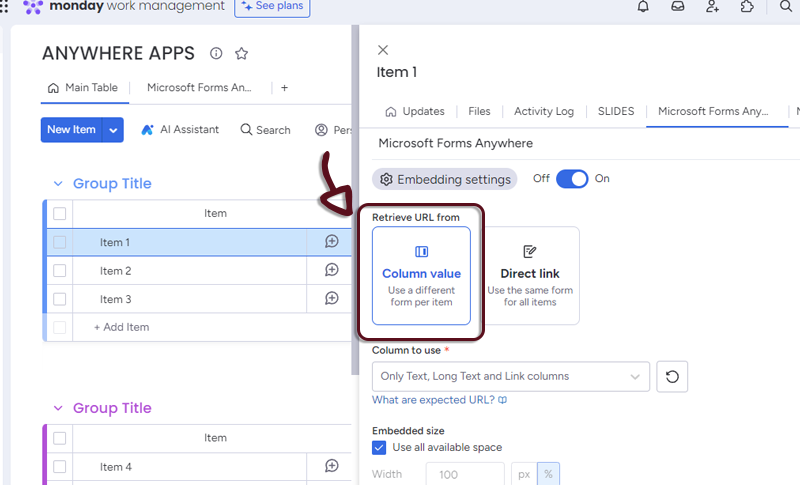Switch to the Activity Log tab
The image size is (800, 485).
click(x=544, y=112)
